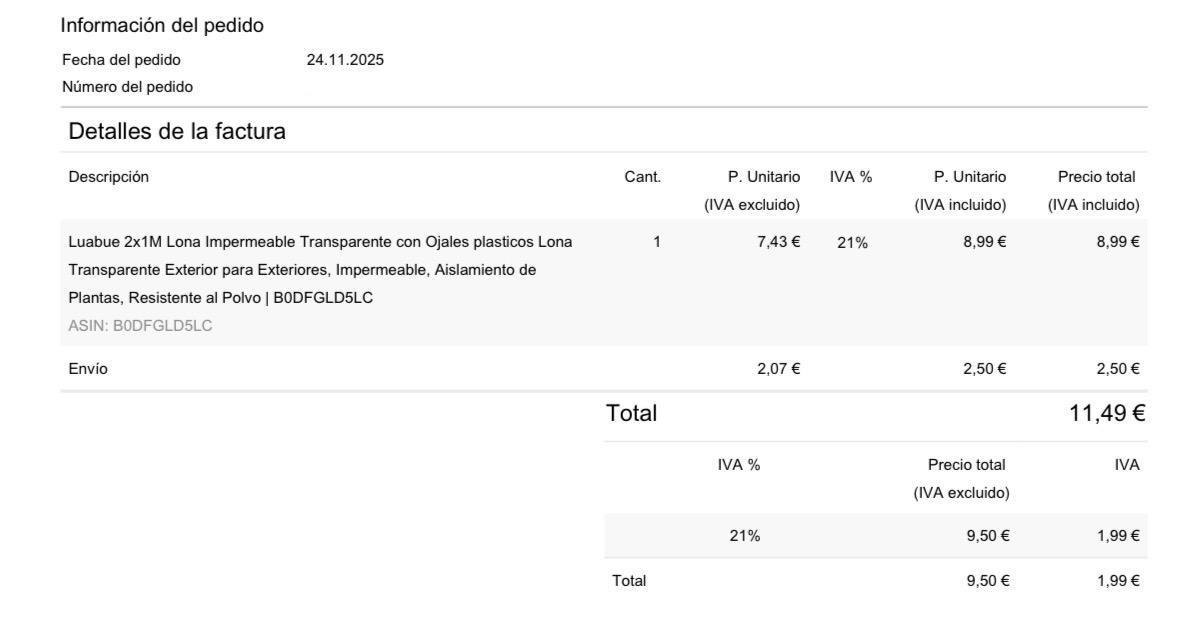The height and width of the screenshot is (625, 1194).
Task: Click the Luabue product description text
Action: [320, 269]
